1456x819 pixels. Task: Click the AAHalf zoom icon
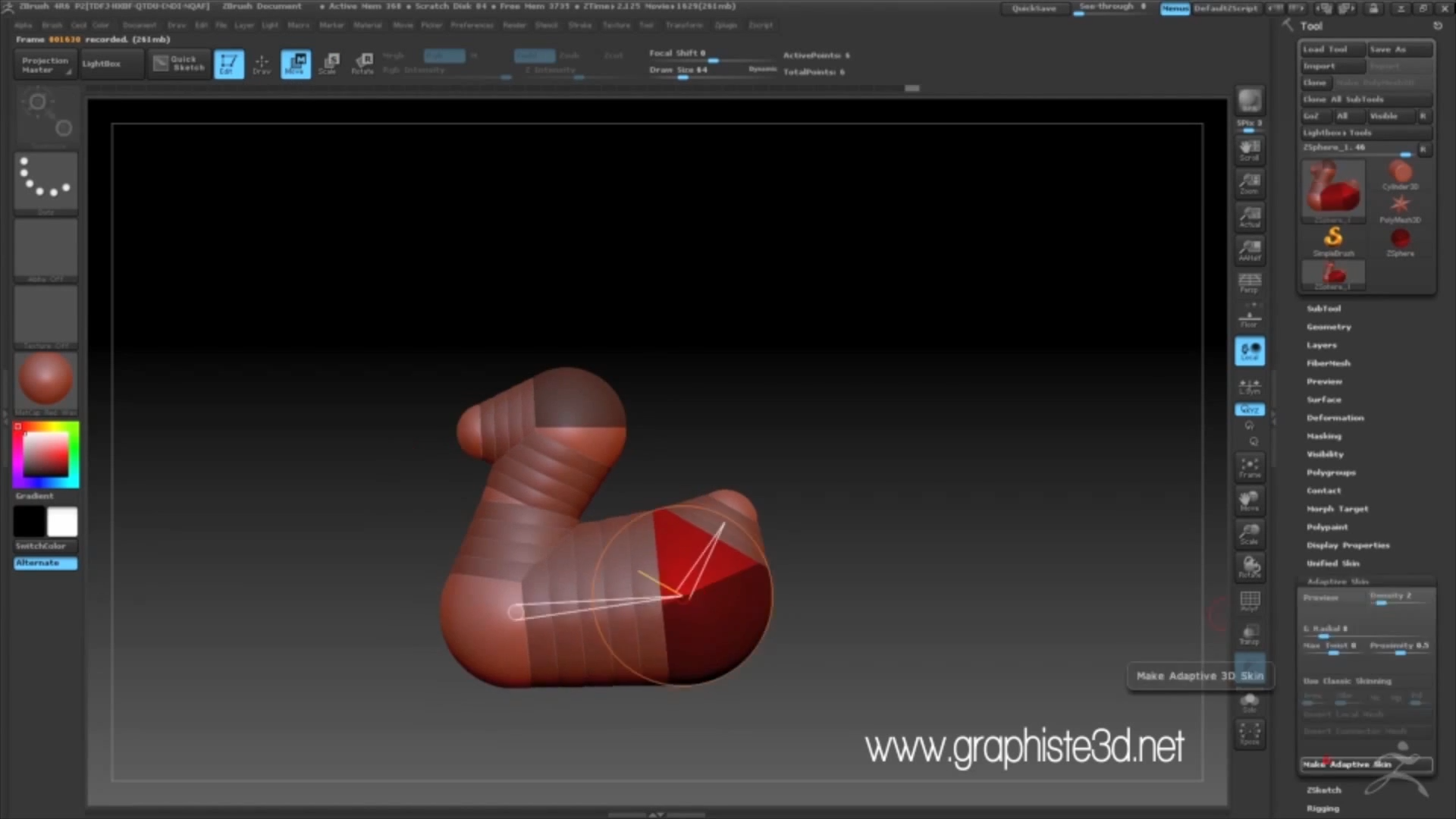[x=1249, y=249]
